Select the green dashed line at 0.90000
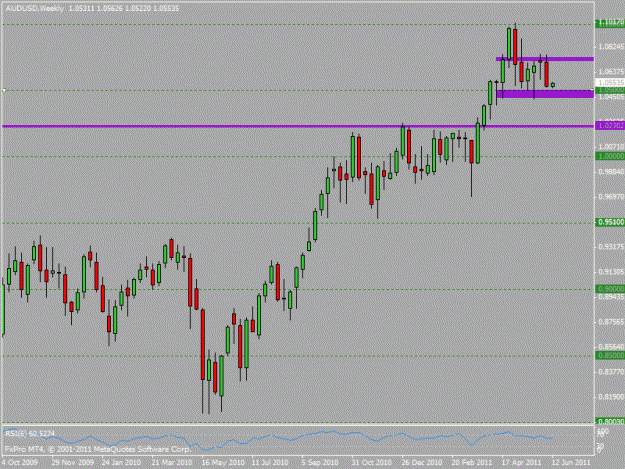 [298, 289]
